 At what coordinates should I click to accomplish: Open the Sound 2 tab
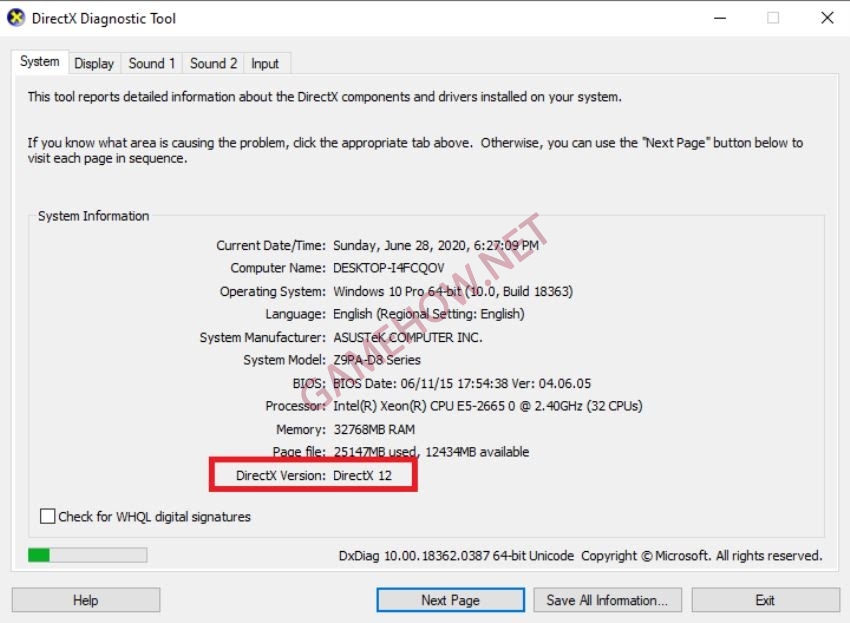214,63
